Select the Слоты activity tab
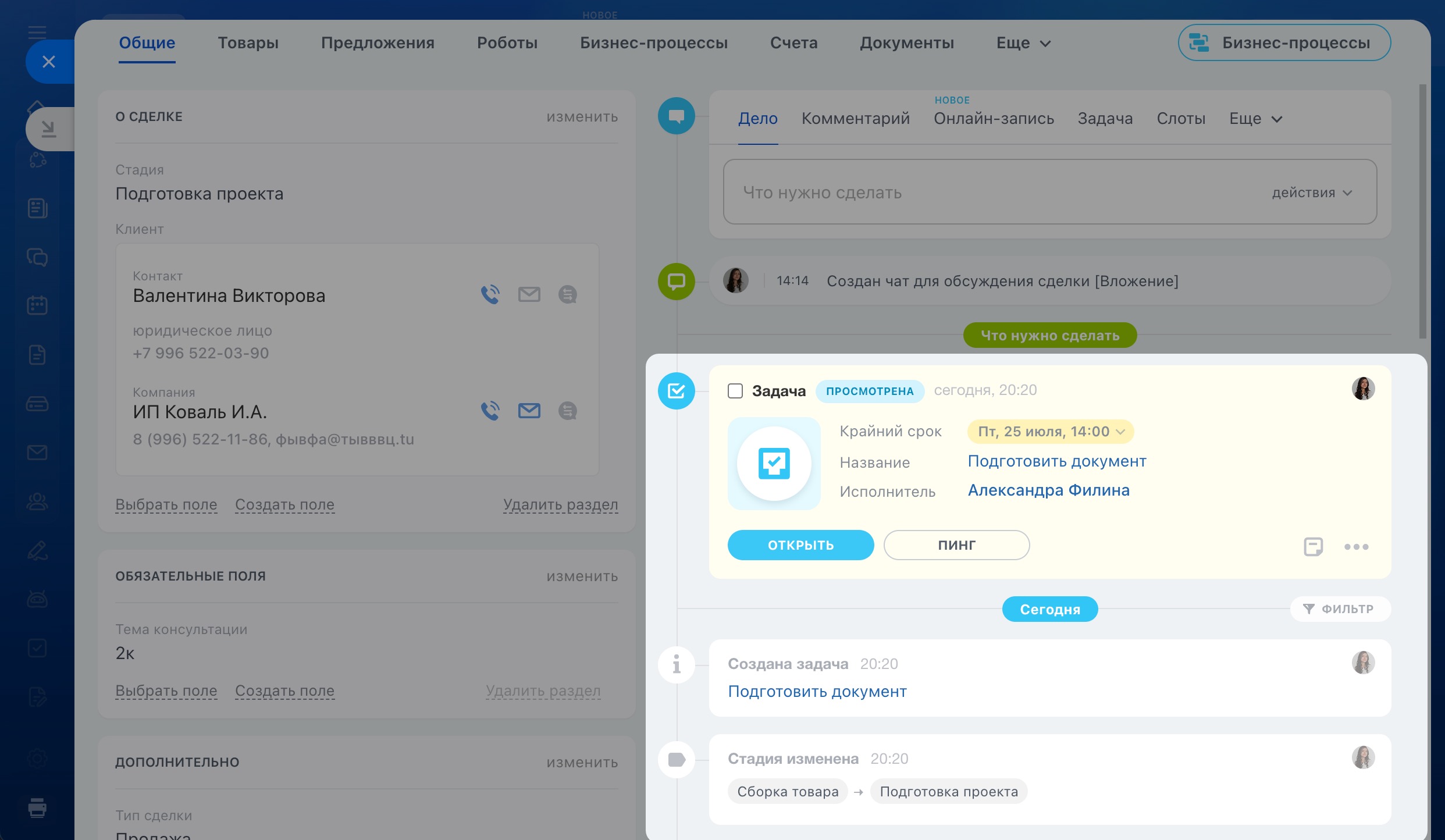Screen dimensions: 1445x840 point(1181,119)
